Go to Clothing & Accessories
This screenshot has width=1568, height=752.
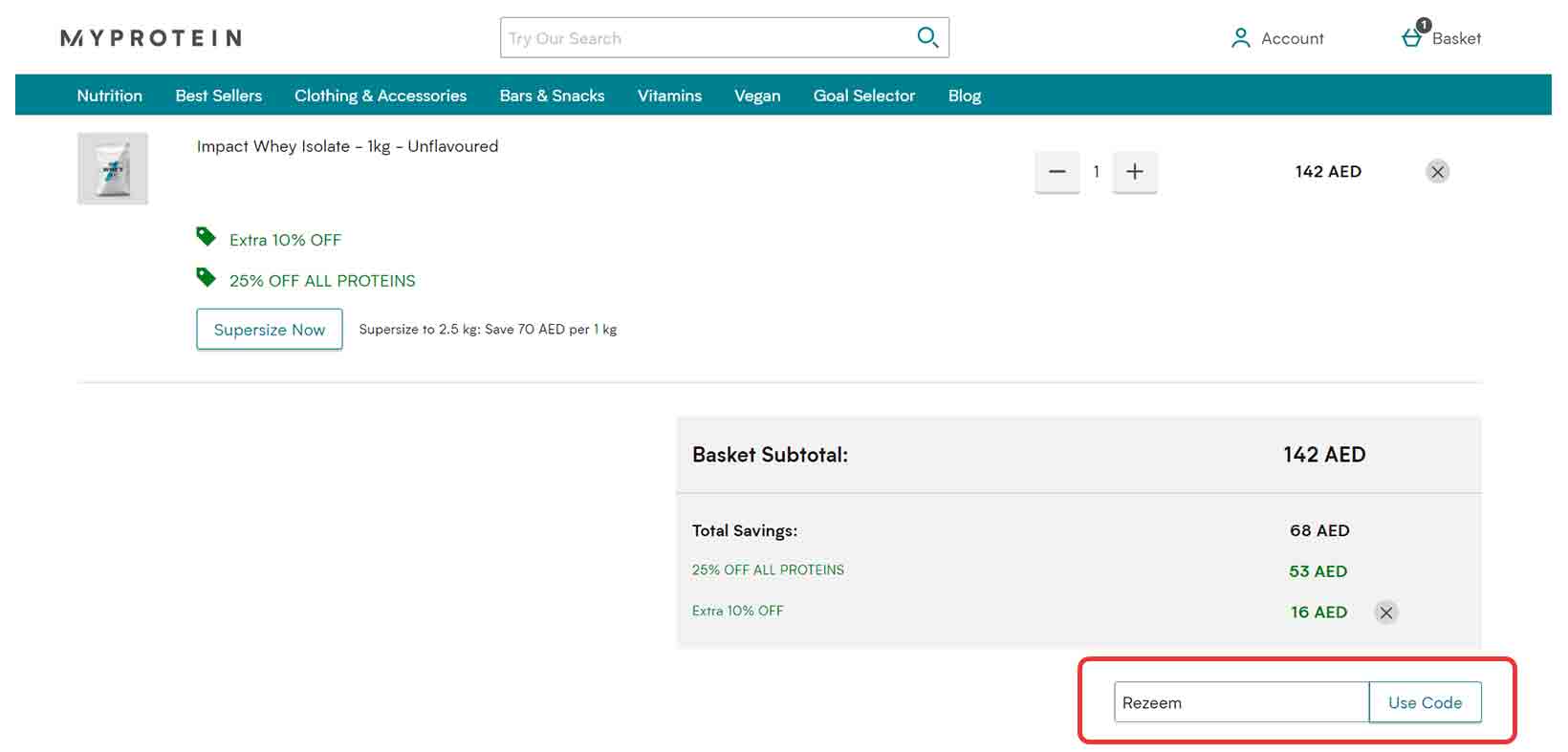(380, 96)
